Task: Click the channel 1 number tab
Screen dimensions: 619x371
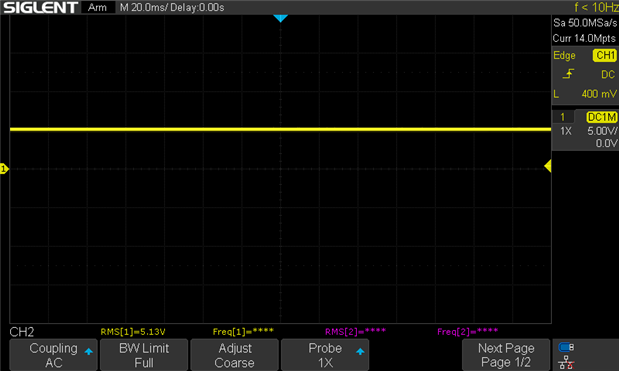Action: [563, 117]
